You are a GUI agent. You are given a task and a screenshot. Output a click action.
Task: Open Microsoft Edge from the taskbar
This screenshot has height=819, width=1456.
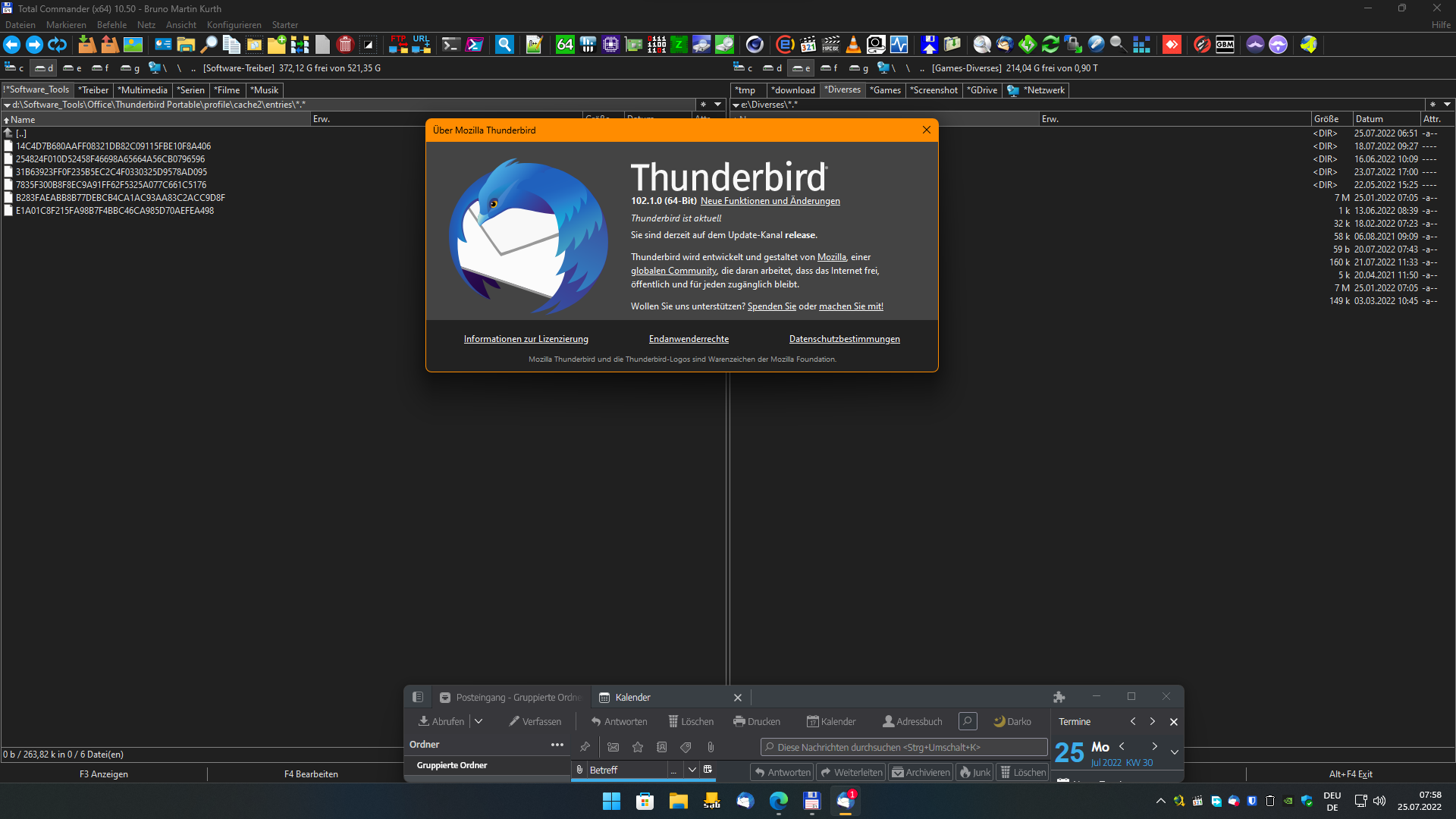[779, 801]
